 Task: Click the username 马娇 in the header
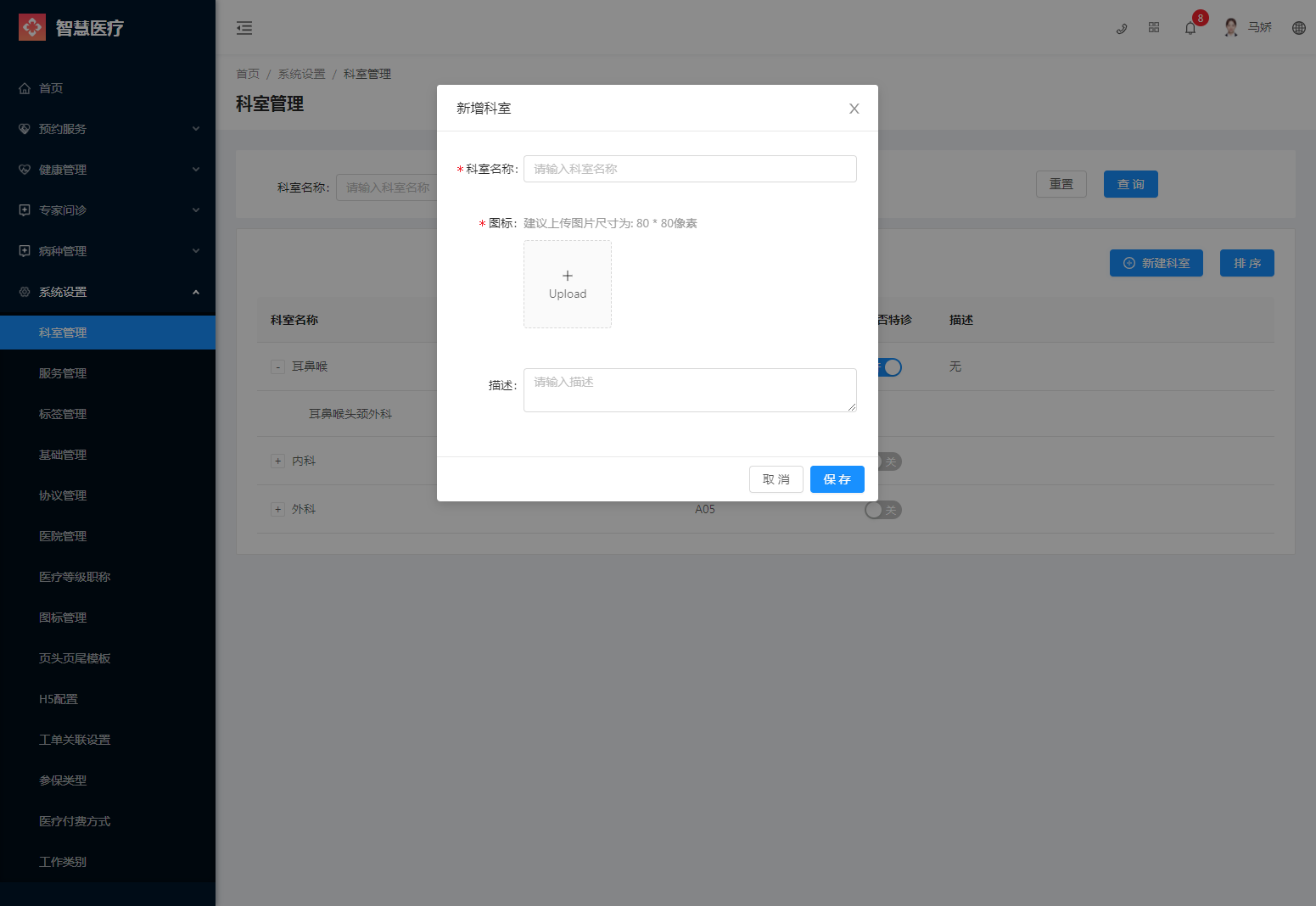1260,28
